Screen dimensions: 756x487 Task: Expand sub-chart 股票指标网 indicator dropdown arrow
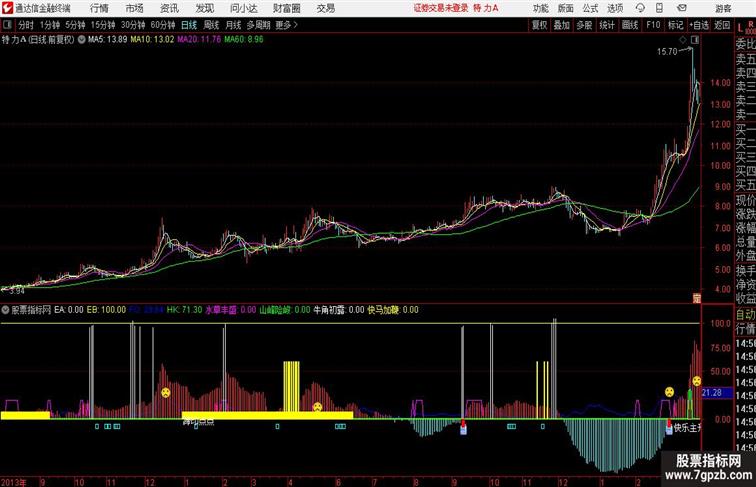tap(5, 310)
